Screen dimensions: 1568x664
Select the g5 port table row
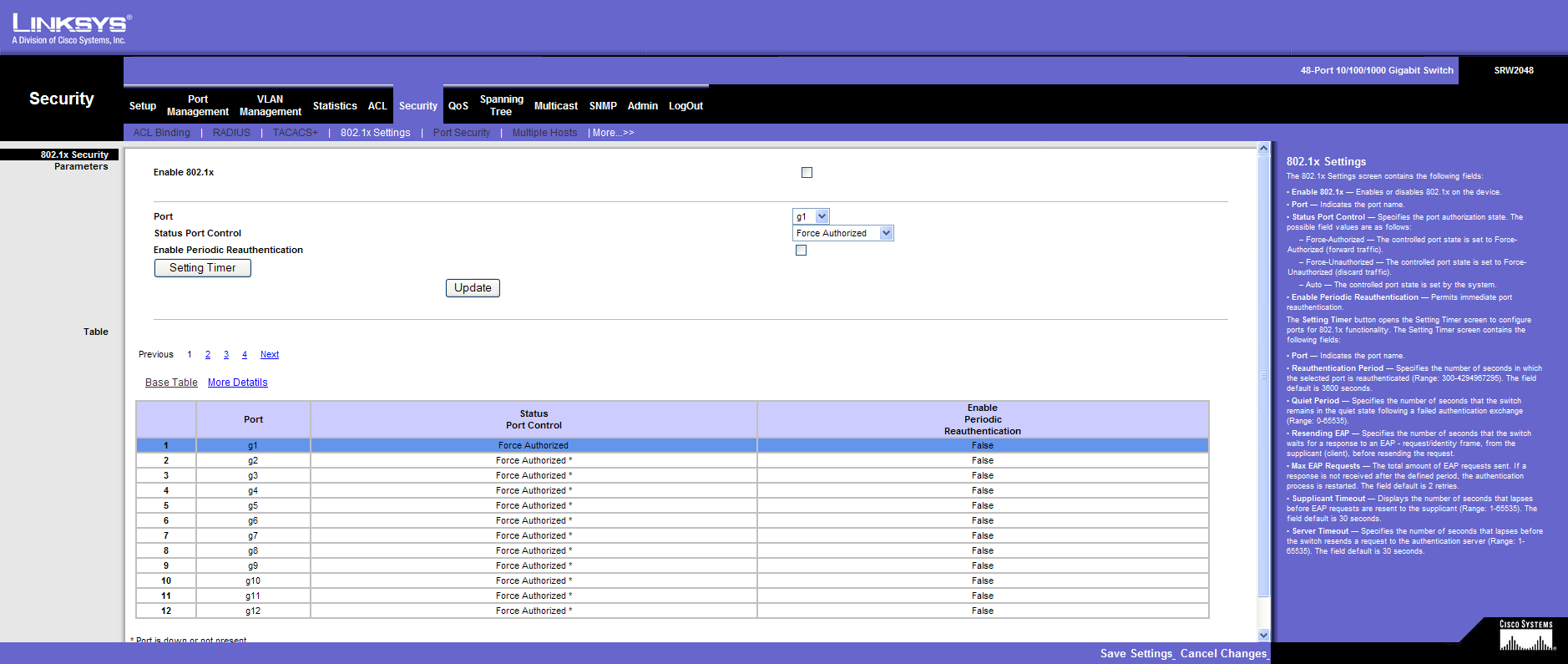coord(252,506)
